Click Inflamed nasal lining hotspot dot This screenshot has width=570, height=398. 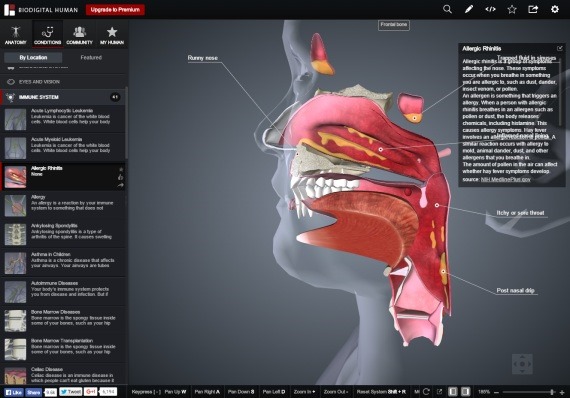coord(380,149)
